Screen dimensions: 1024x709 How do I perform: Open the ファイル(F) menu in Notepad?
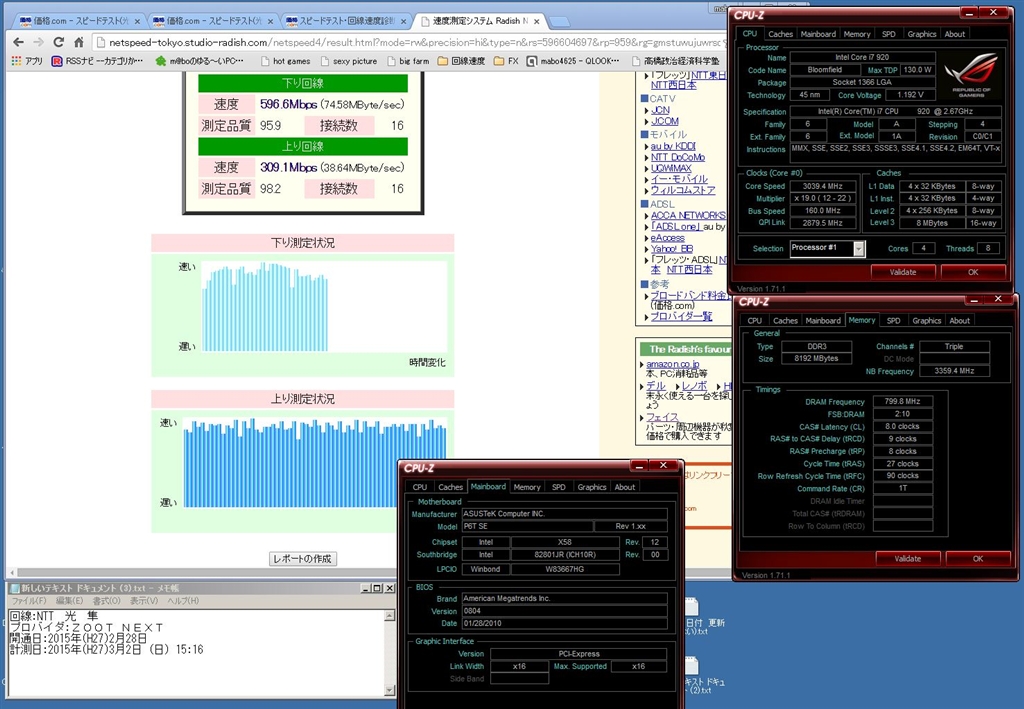click(28, 601)
